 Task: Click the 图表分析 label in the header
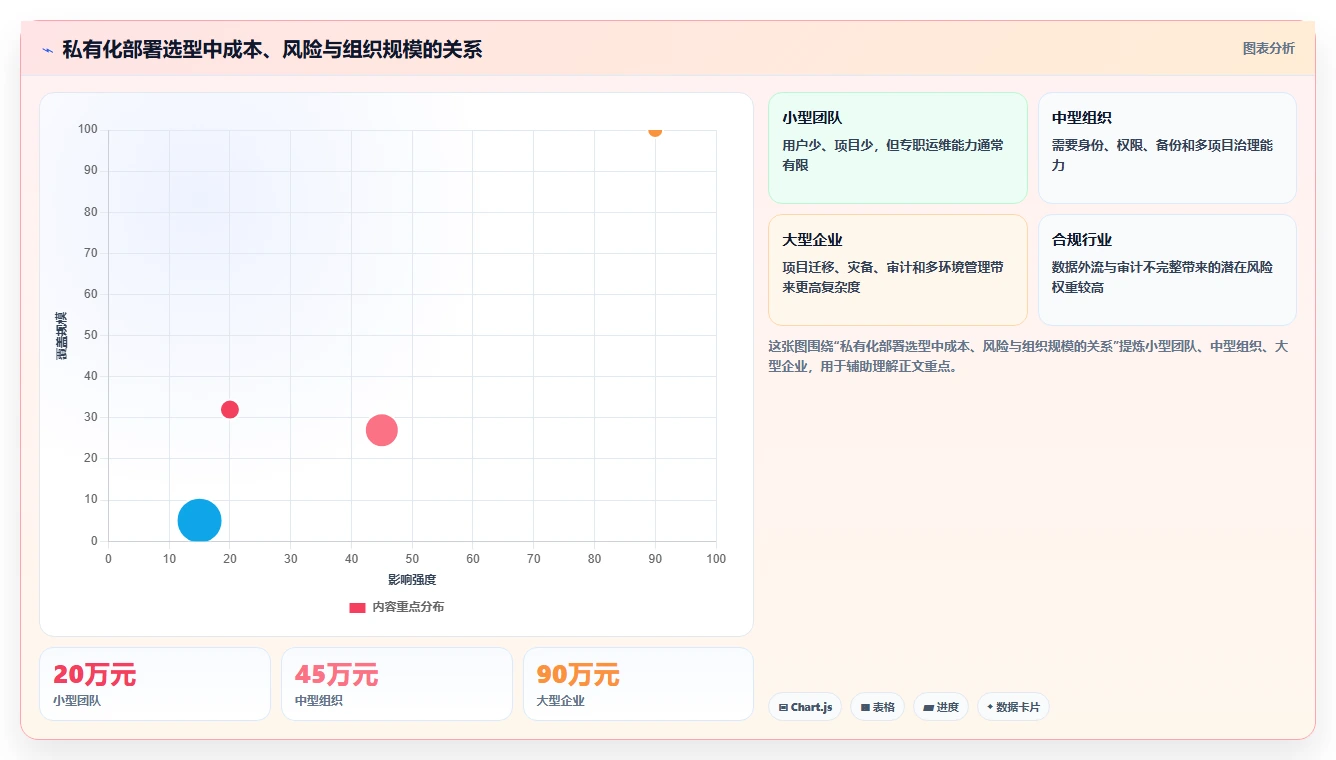tap(1268, 48)
